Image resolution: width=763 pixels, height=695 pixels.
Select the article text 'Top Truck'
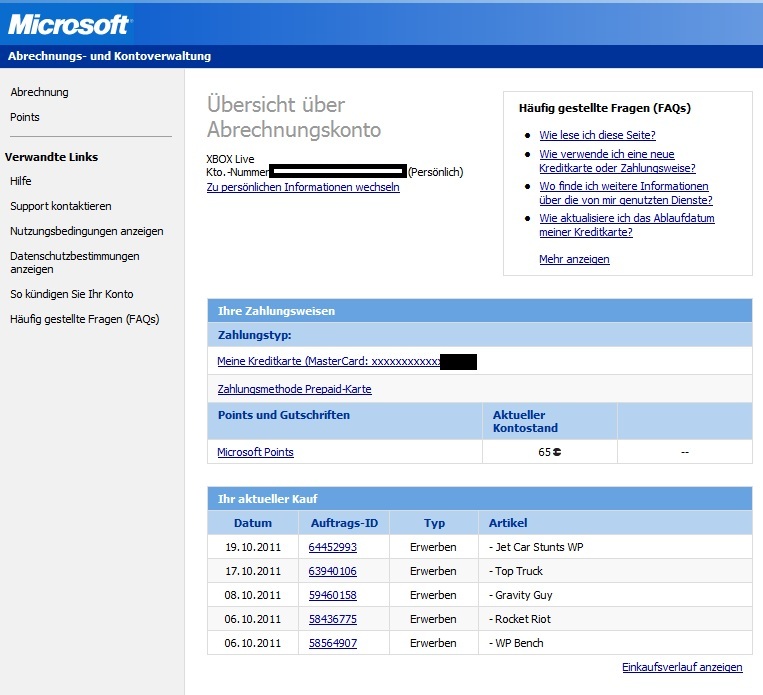pyautogui.click(x=519, y=571)
